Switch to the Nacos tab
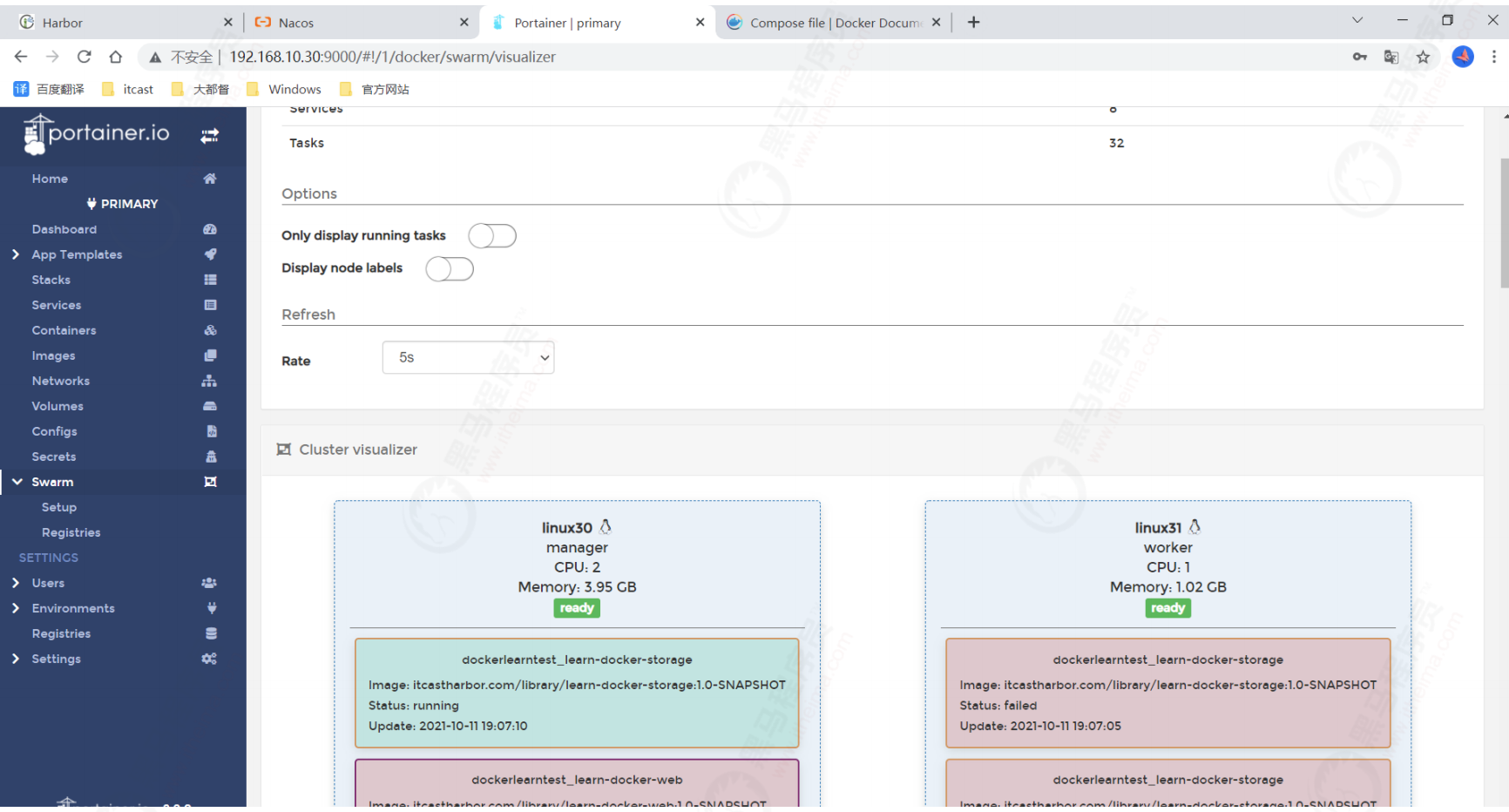 361,23
